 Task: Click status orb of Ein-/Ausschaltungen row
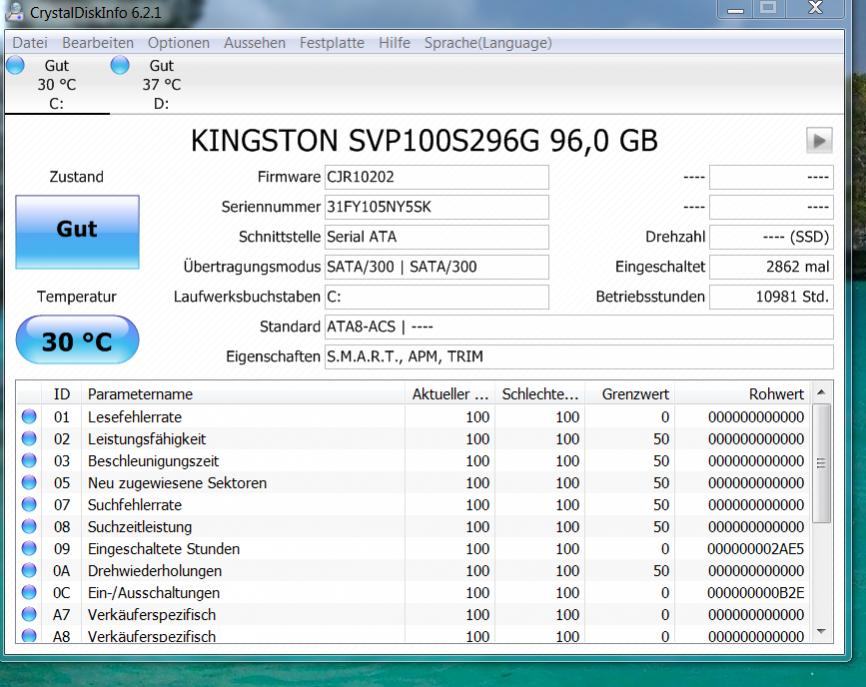click(29, 593)
